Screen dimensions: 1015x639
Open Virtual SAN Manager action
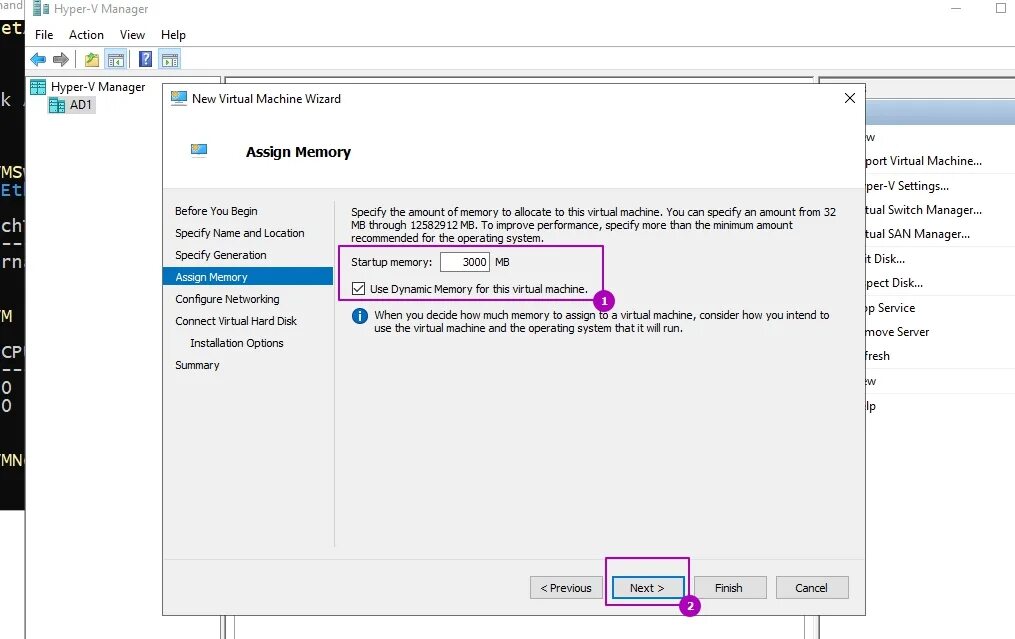click(918, 234)
